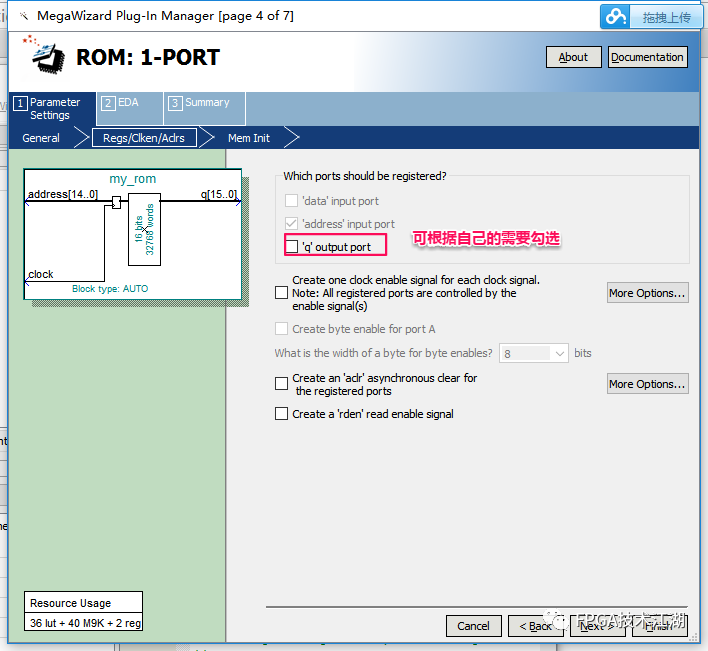708x651 pixels.
Task: Click the cloud upload icon in title bar
Action: coord(615,17)
